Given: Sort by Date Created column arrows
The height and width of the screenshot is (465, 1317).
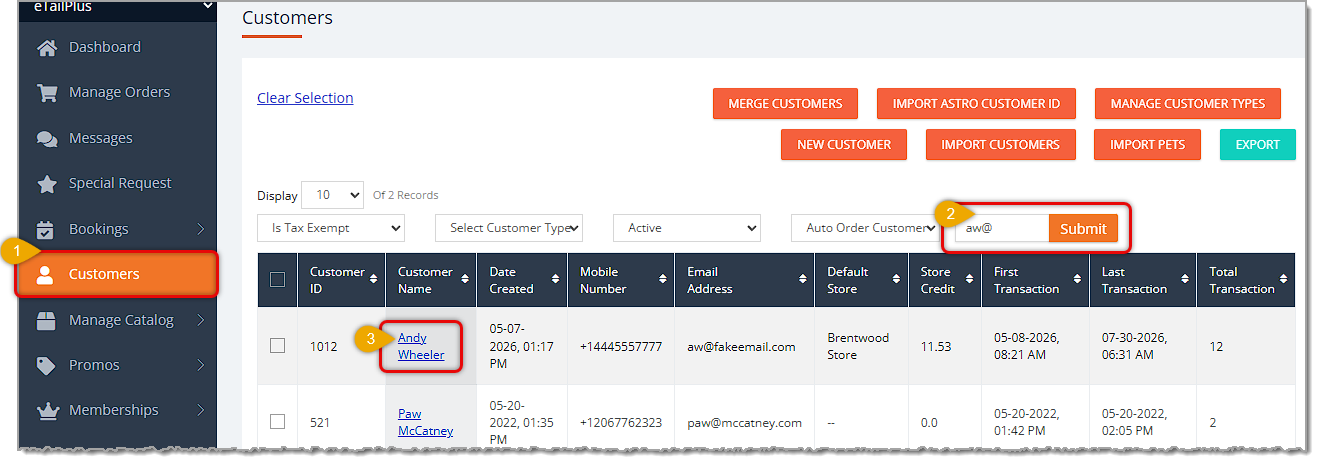Looking at the screenshot, I should click(x=554, y=280).
